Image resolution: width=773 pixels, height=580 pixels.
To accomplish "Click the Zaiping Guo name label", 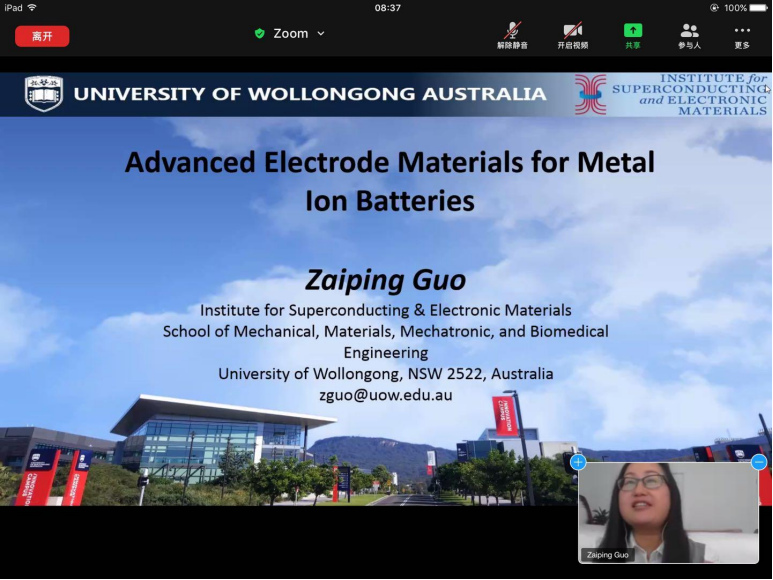I will tap(608, 554).
